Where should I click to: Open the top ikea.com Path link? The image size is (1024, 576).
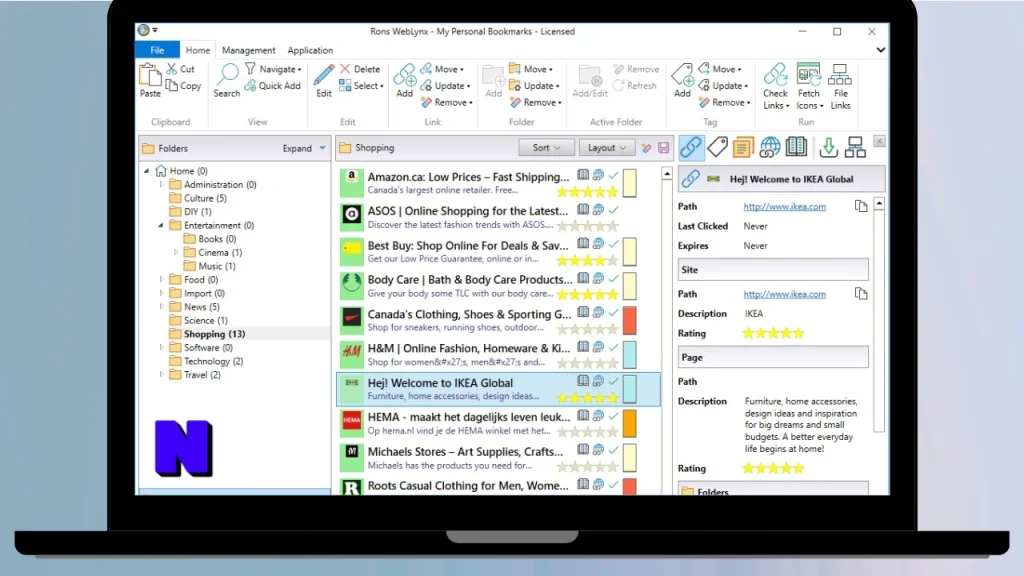784,206
